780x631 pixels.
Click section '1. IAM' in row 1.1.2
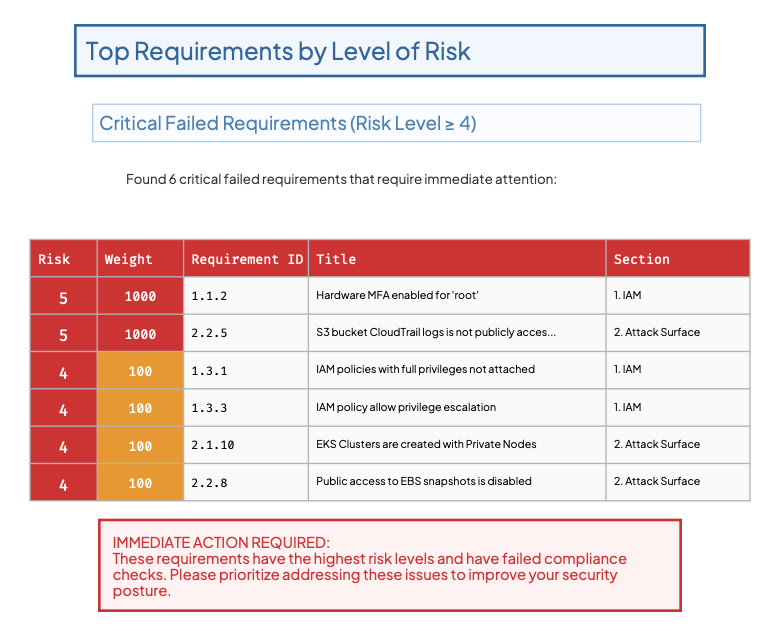pyautogui.click(x=627, y=295)
